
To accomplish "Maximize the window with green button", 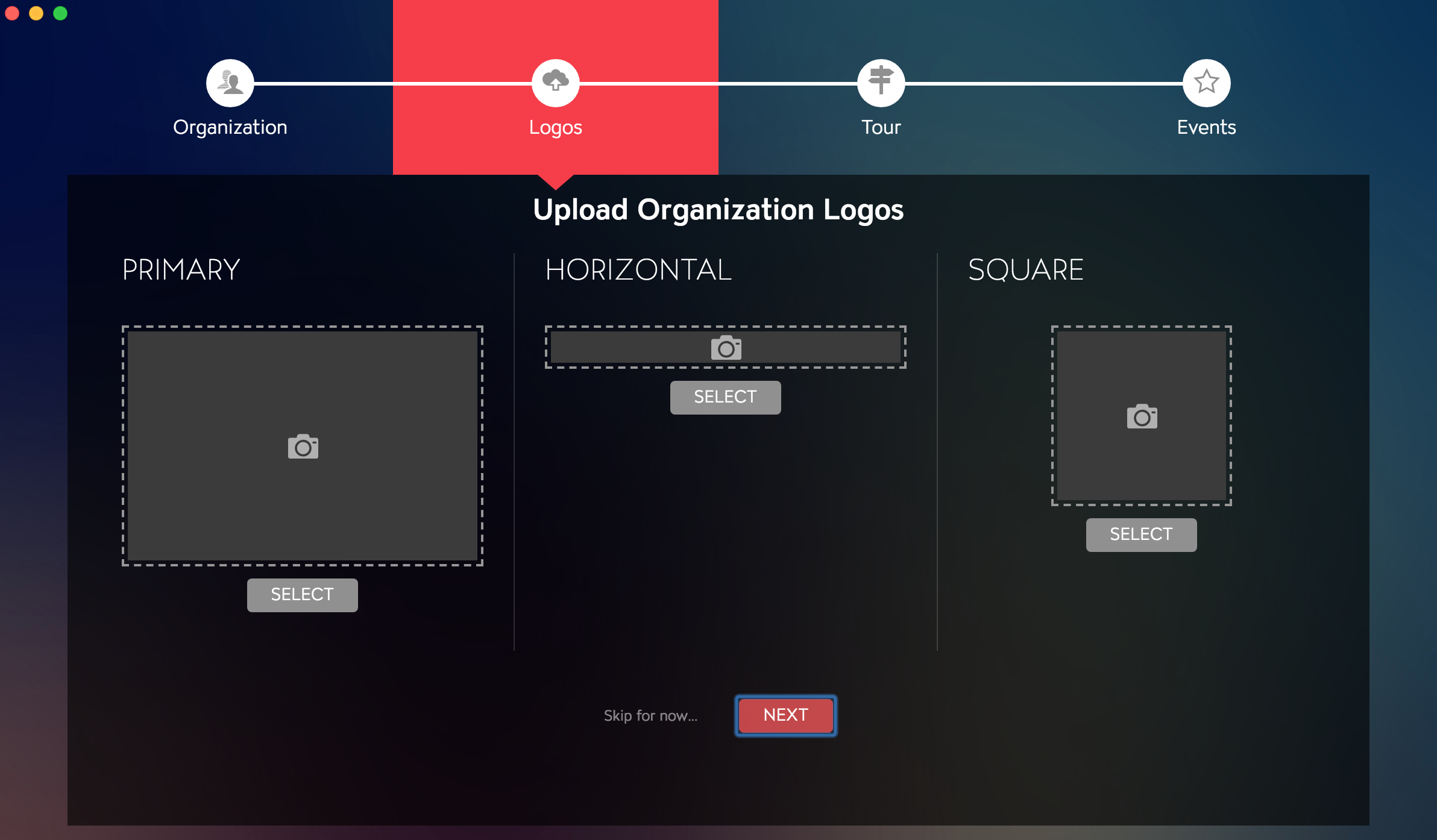I will click(x=60, y=13).
